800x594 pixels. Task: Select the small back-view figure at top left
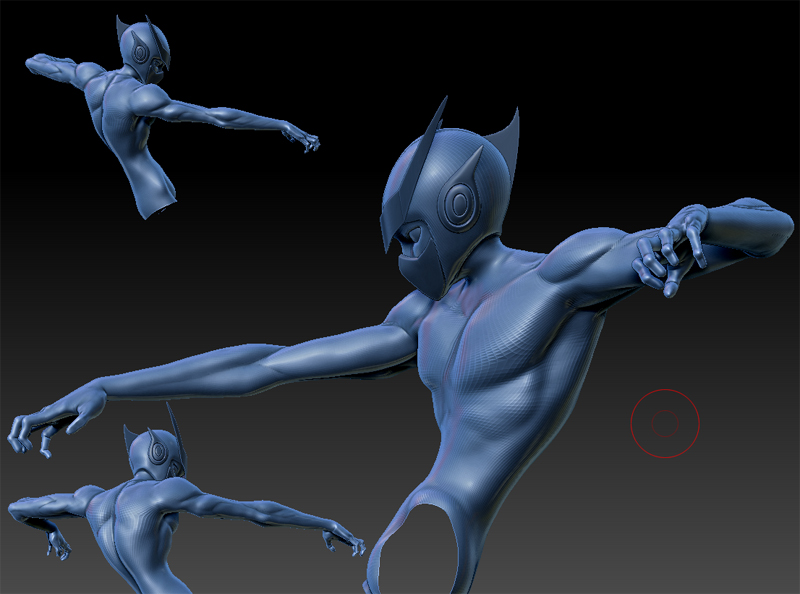[x=172, y=116]
